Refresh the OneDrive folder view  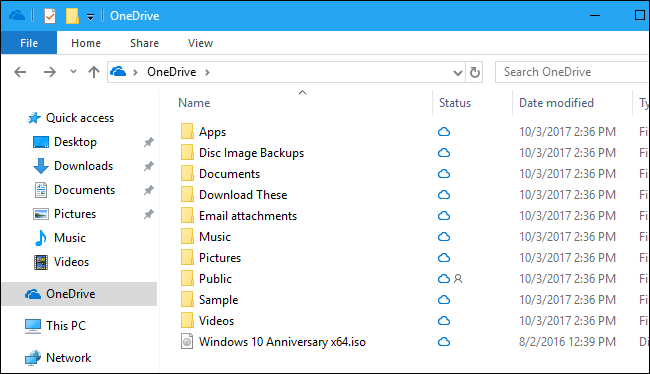pyautogui.click(x=475, y=73)
